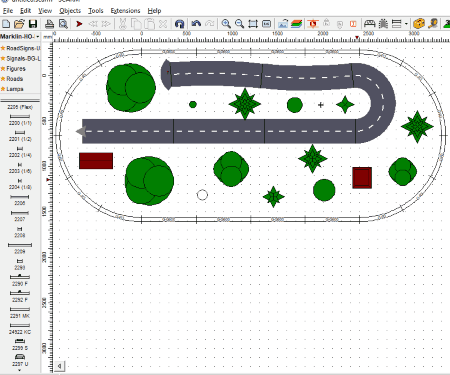Undo the last action
This screenshot has height=375, width=450.
click(196, 24)
